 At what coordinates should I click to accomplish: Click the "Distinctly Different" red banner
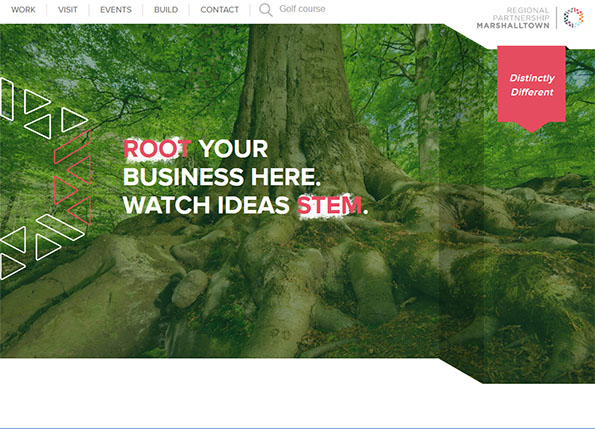click(531, 85)
